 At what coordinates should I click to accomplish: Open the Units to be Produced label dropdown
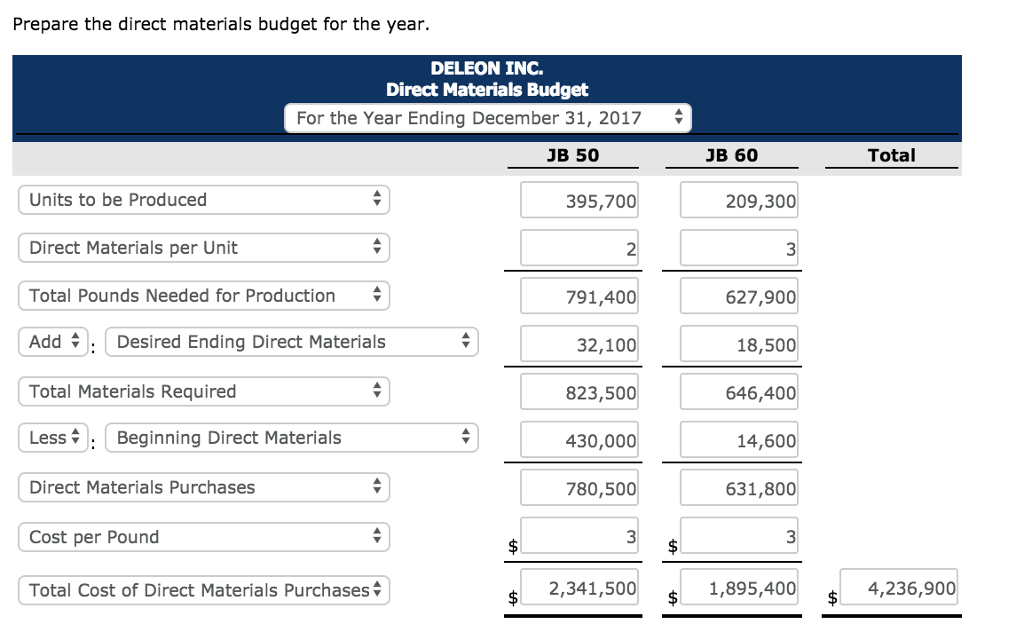coord(204,199)
